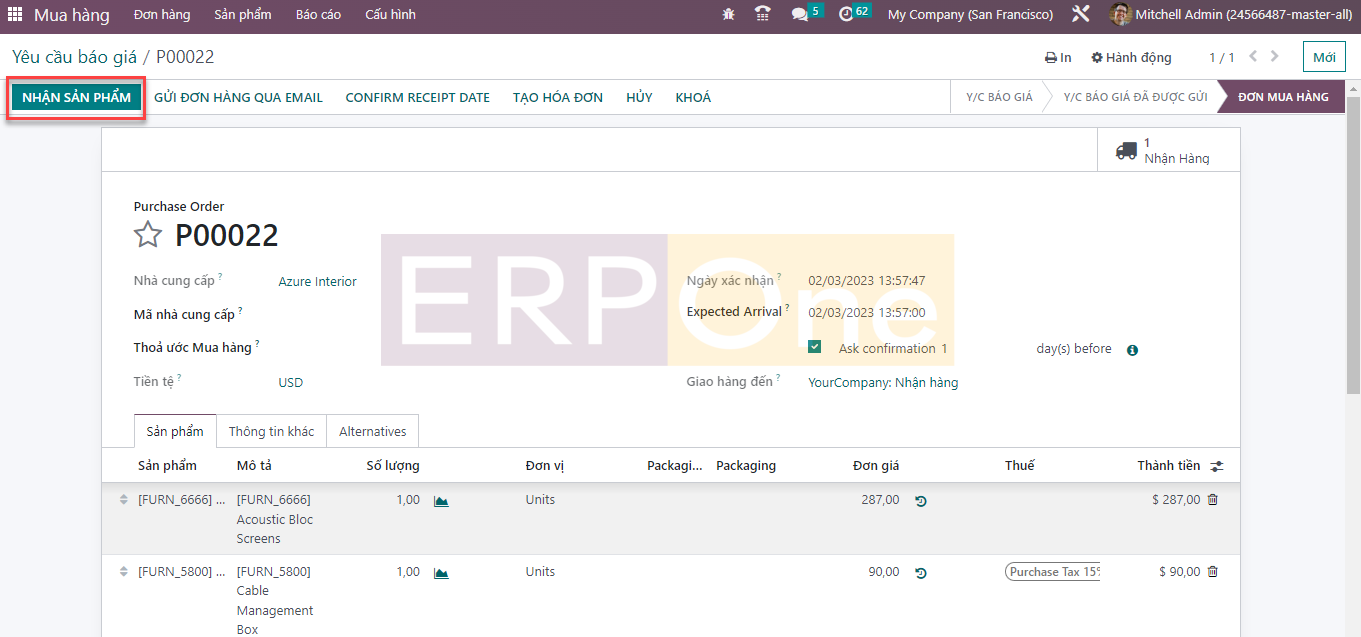
Task: Open forecast chart for Acoustic Bloc Screens
Action: 441,501
